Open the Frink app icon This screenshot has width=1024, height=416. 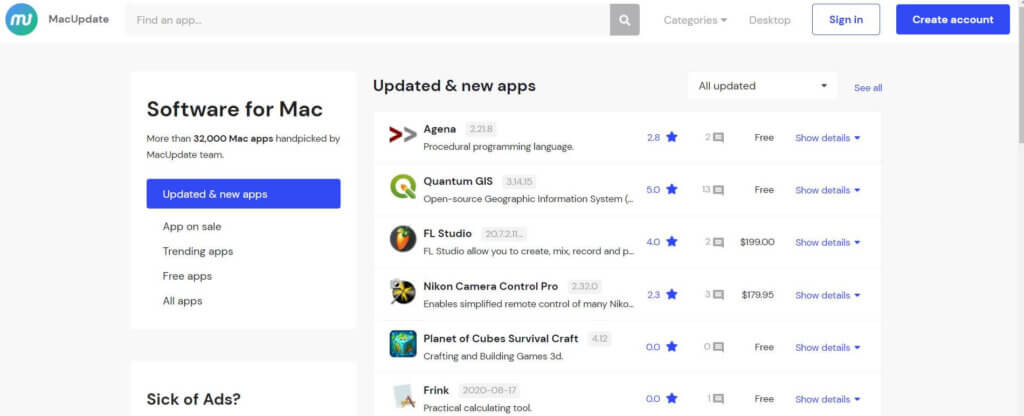[x=403, y=396]
